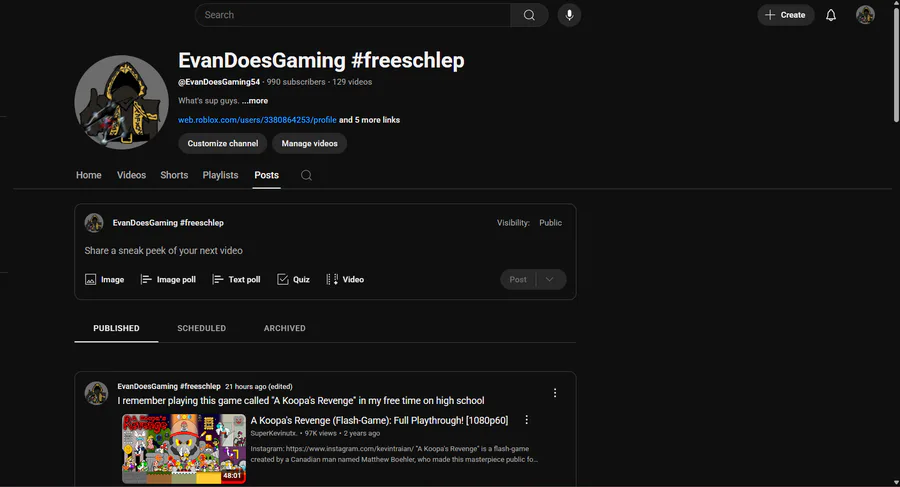This screenshot has height=487, width=900.
Task: Start voice search with microphone icon
Action: (x=569, y=15)
